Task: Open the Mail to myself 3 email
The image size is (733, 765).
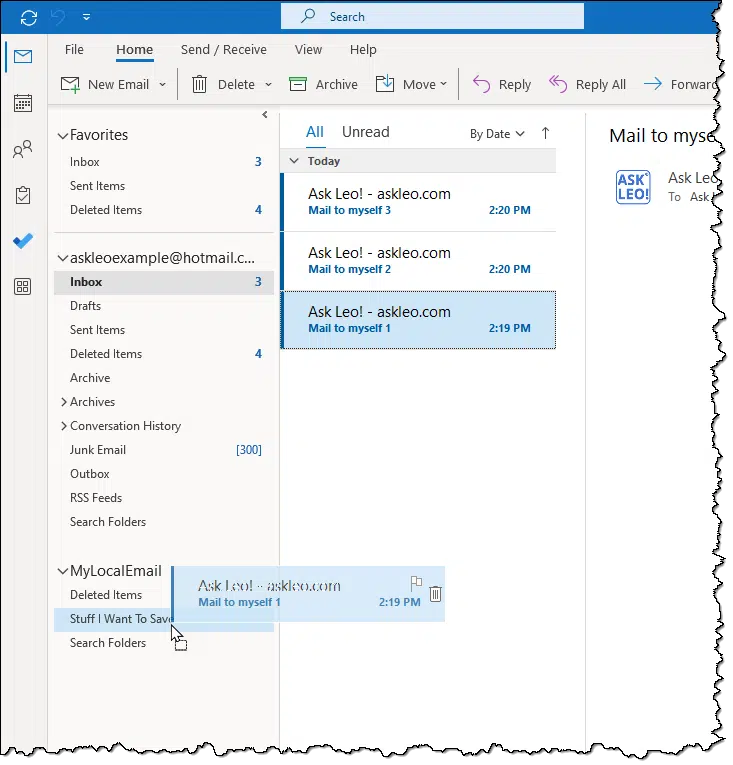Action: pos(419,202)
